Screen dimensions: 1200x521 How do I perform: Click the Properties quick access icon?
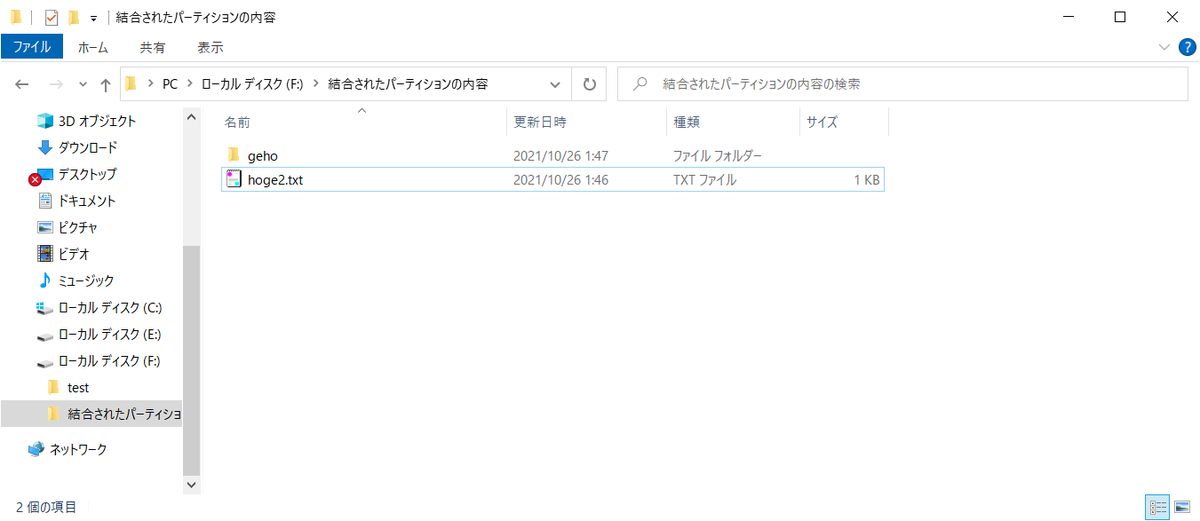[52, 17]
